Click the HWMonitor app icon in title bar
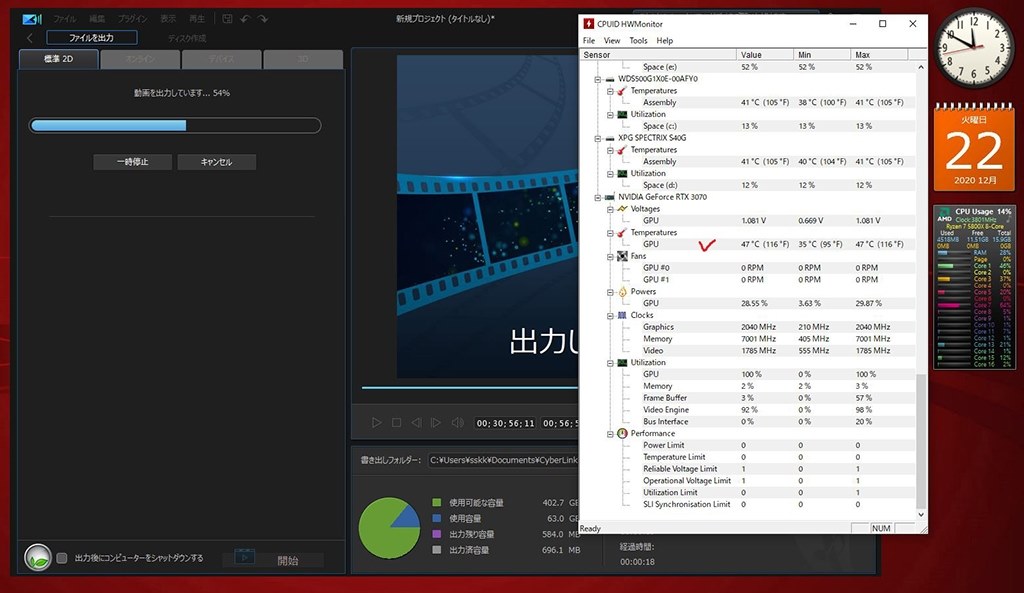This screenshot has height=593, width=1024. tap(588, 24)
